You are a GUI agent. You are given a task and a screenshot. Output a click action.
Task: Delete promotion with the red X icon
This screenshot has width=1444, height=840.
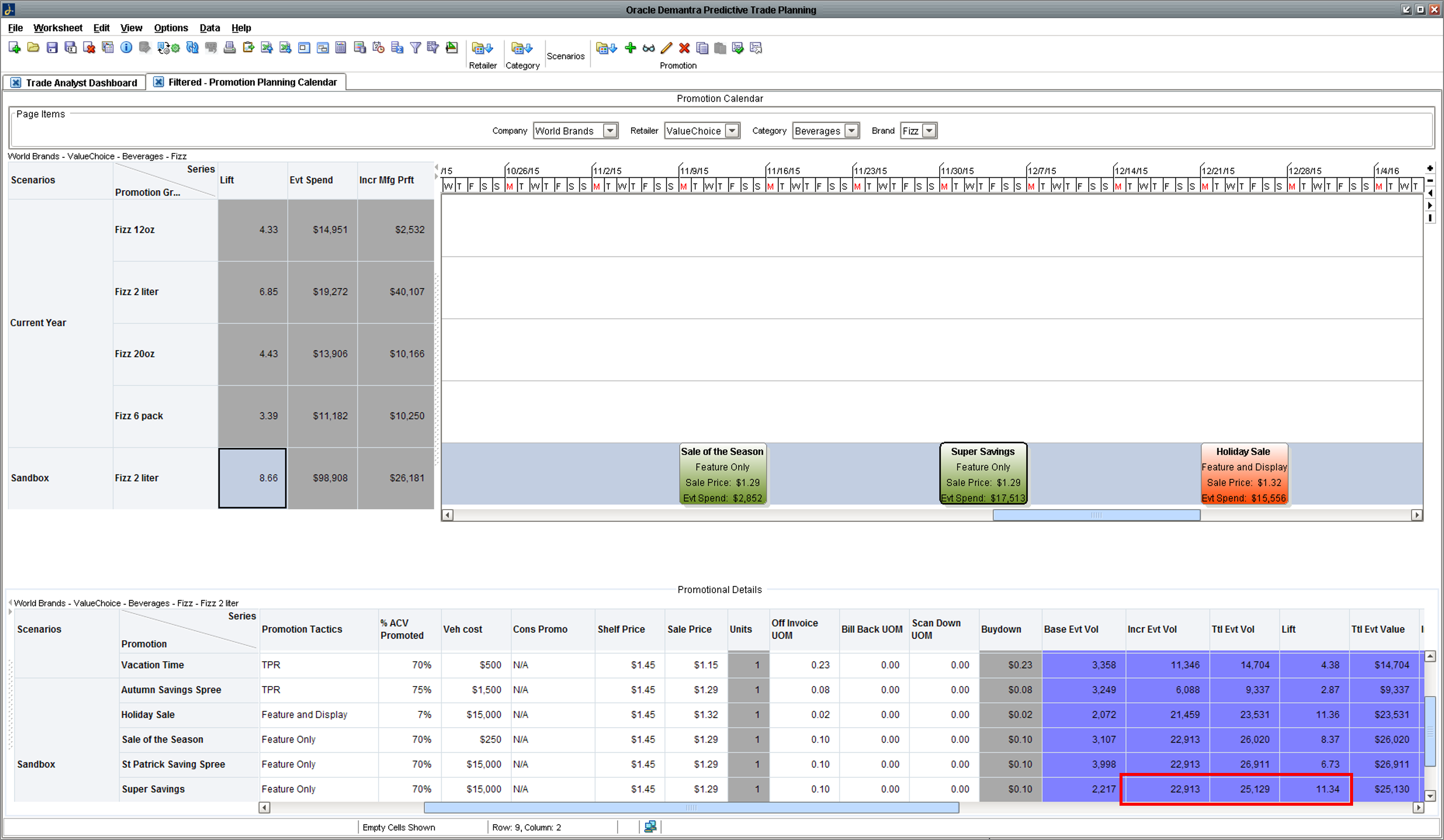pos(684,48)
